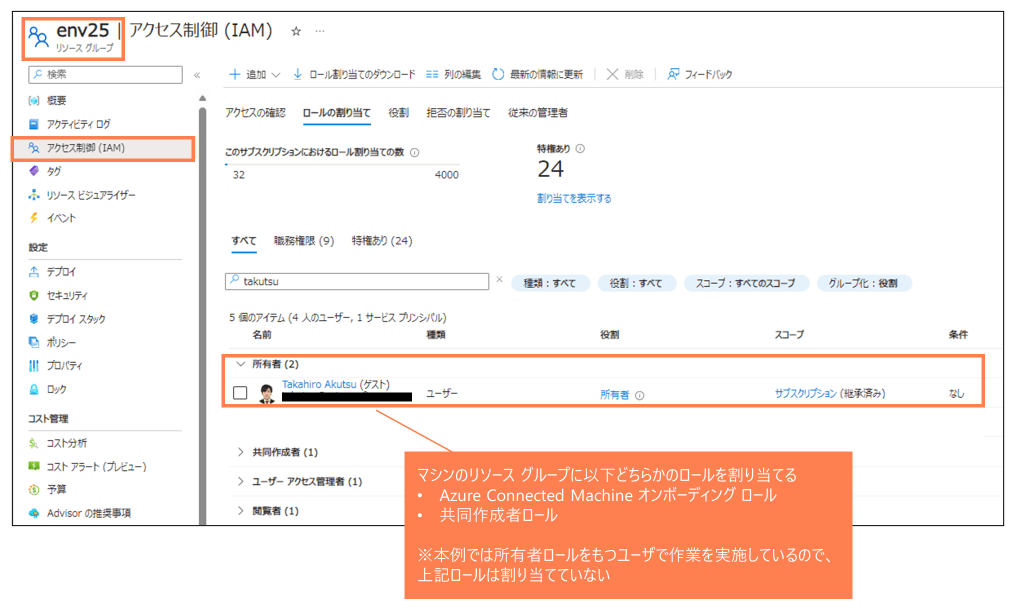The height and width of the screenshot is (616, 1015).
Task: Sort by スコープ column header
Action: point(789,335)
